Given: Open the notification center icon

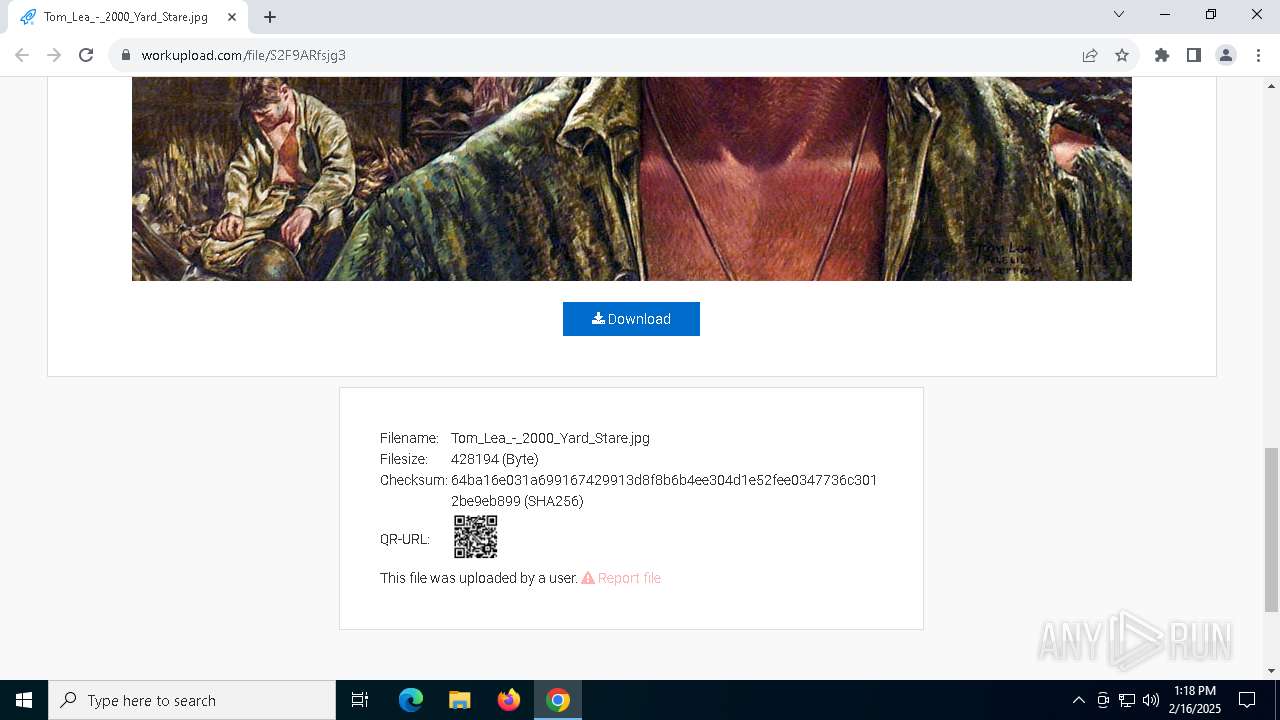Looking at the screenshot, I should (1247, 700).
